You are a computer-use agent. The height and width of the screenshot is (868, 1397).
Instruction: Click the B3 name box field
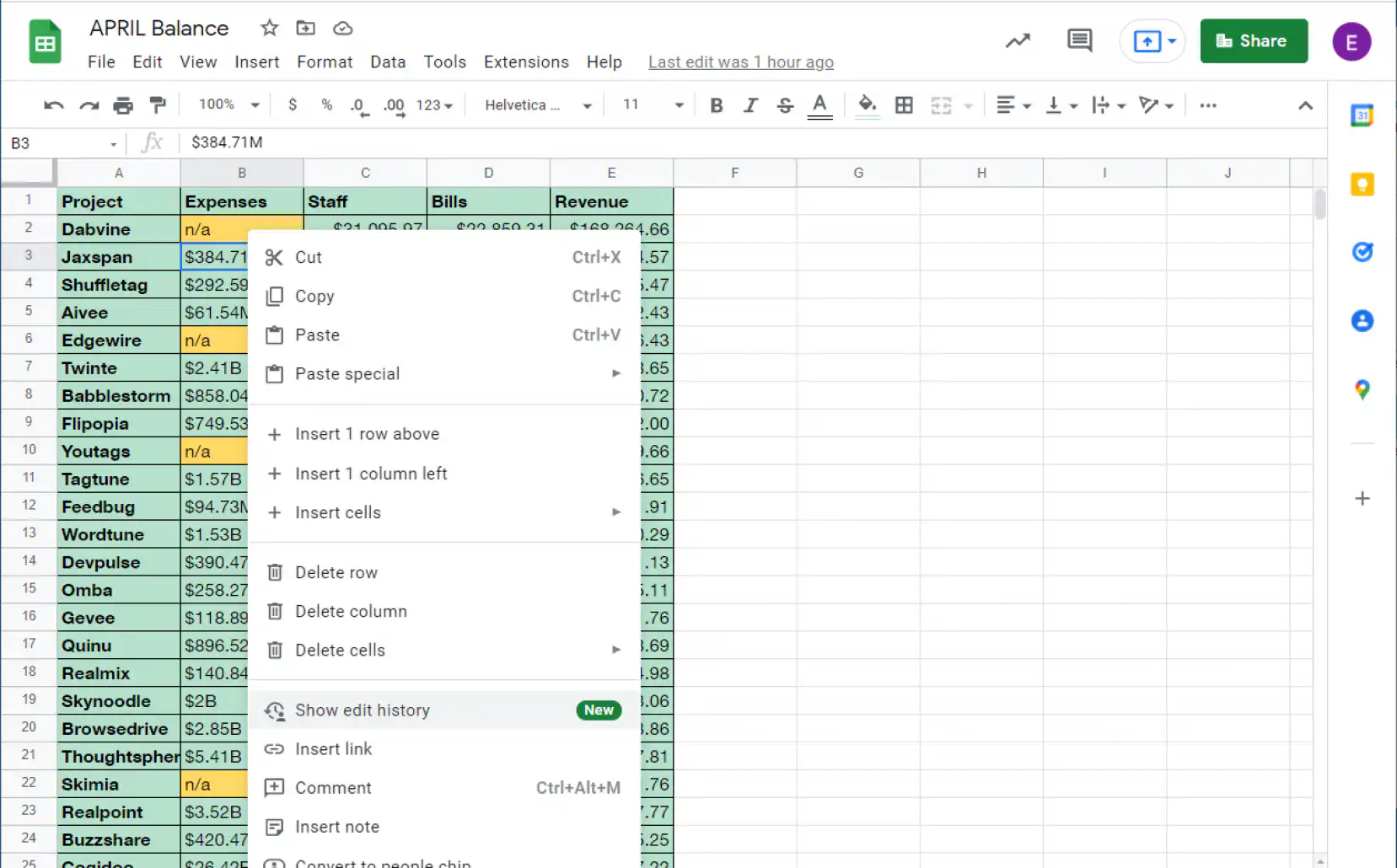point(63,143)
